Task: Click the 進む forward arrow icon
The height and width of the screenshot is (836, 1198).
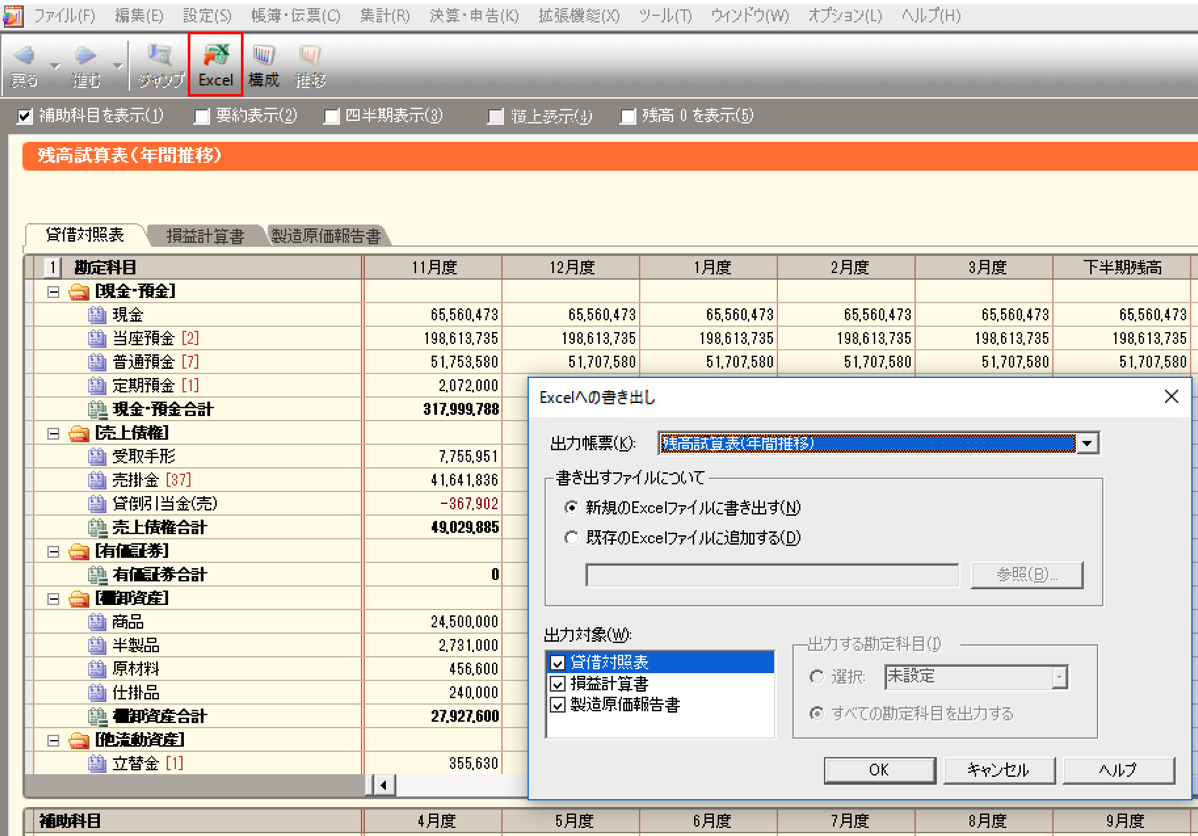Action: point(85,55)
